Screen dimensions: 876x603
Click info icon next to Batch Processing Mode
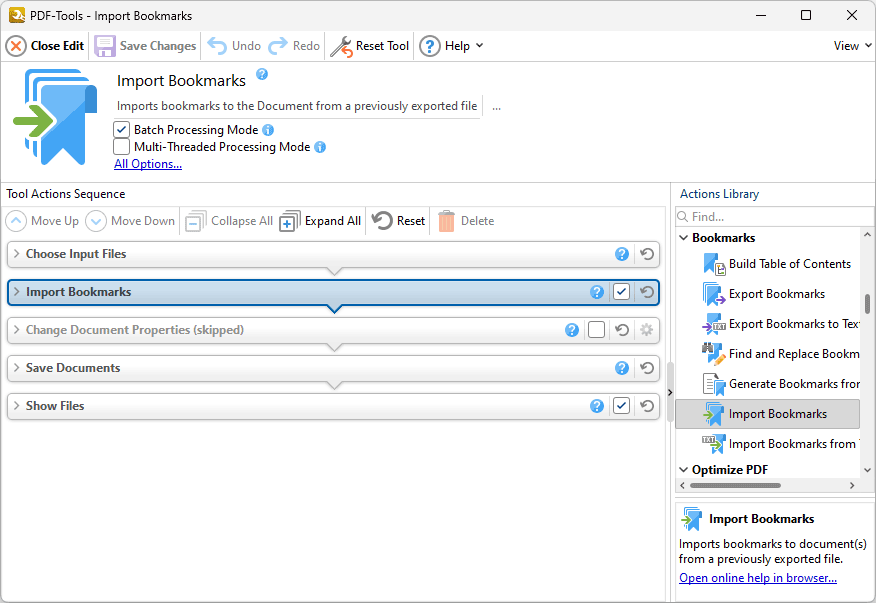268,130
